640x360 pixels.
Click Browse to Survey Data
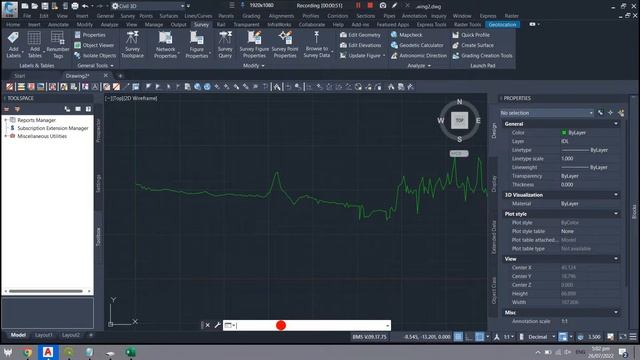(x=317, y=44)
